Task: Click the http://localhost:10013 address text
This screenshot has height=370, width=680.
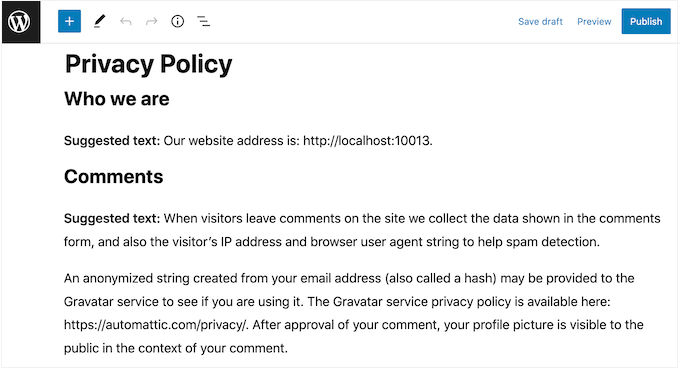Action: [x=366, y=141]
